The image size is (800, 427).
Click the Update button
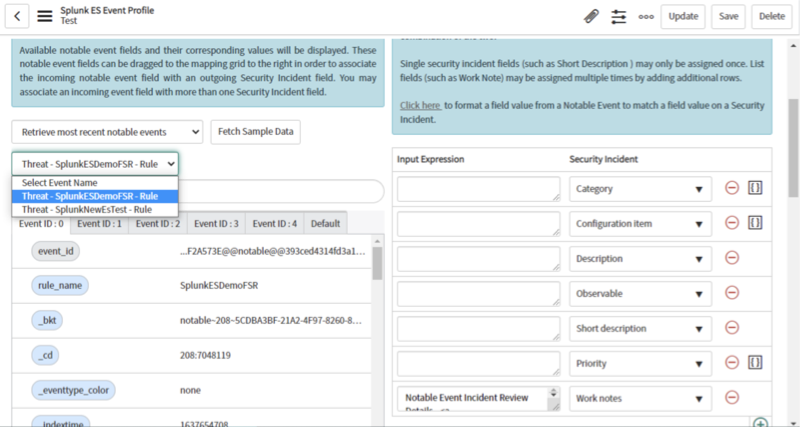tap(683, 16)
